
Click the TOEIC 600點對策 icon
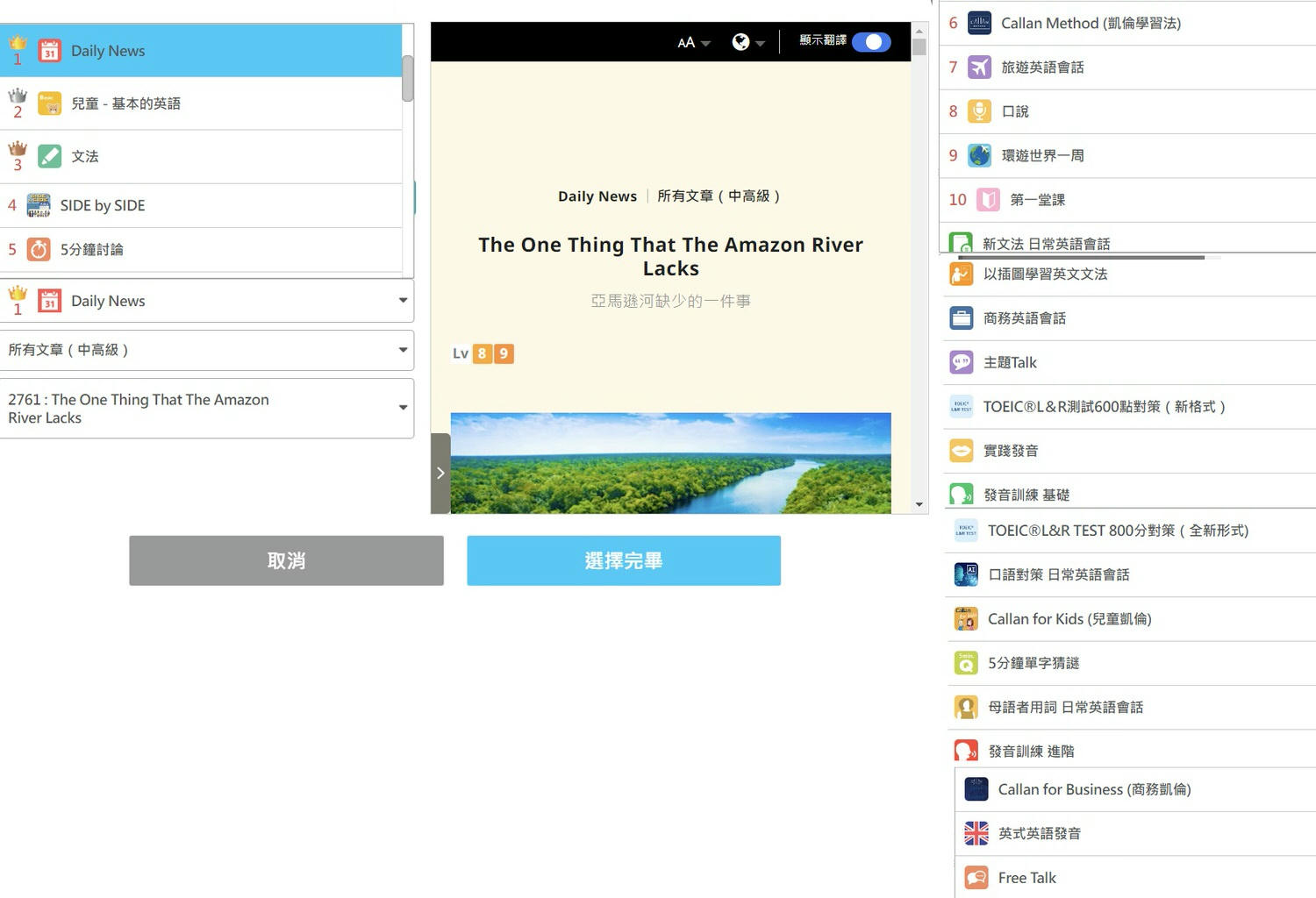click(x=961, y=406)
